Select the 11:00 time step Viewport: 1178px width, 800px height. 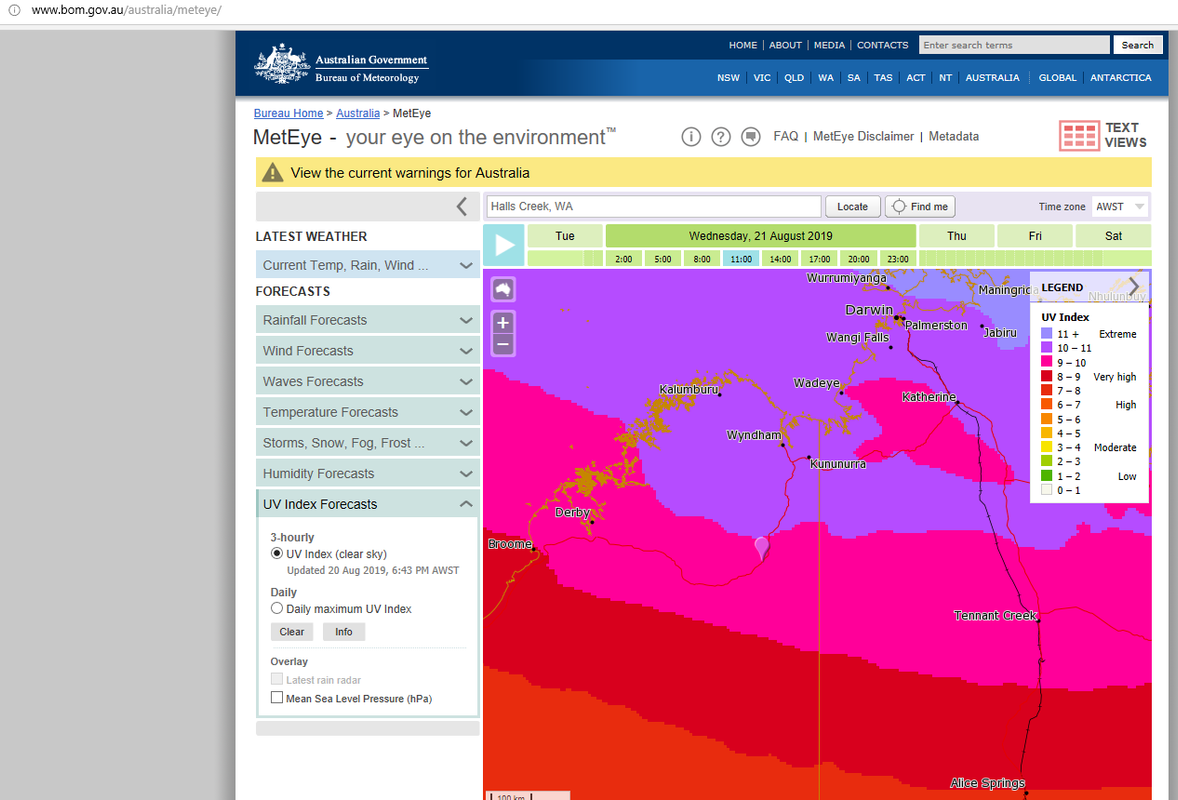tap(741, 258)
